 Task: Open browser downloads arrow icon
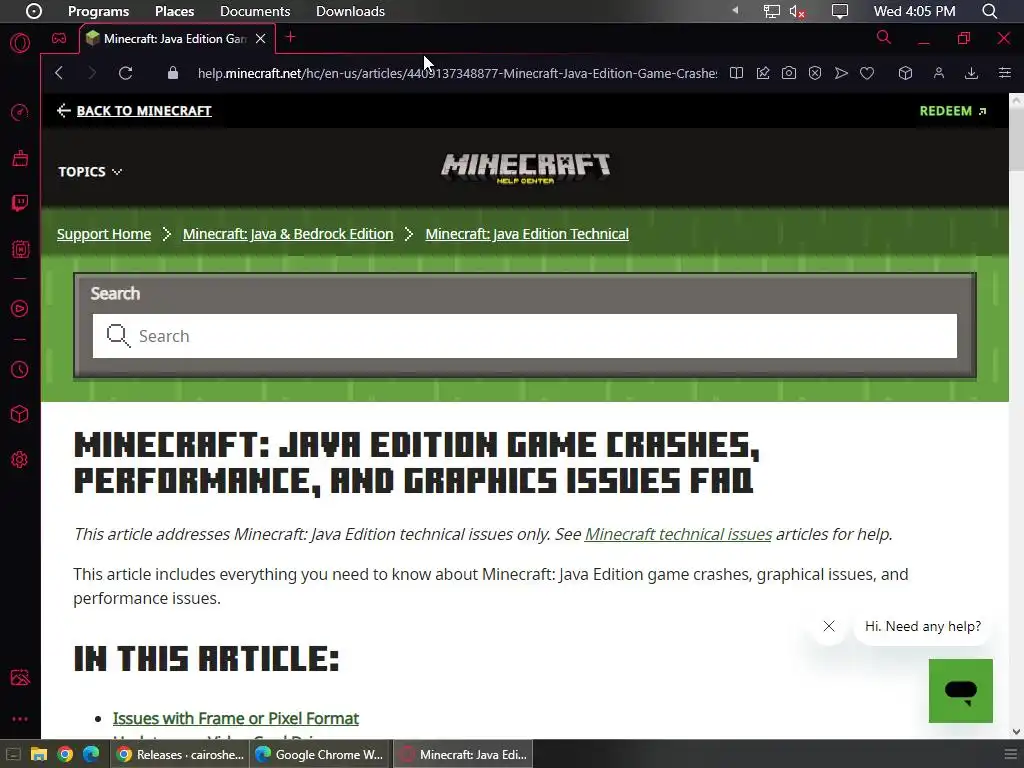coord(971,73)
